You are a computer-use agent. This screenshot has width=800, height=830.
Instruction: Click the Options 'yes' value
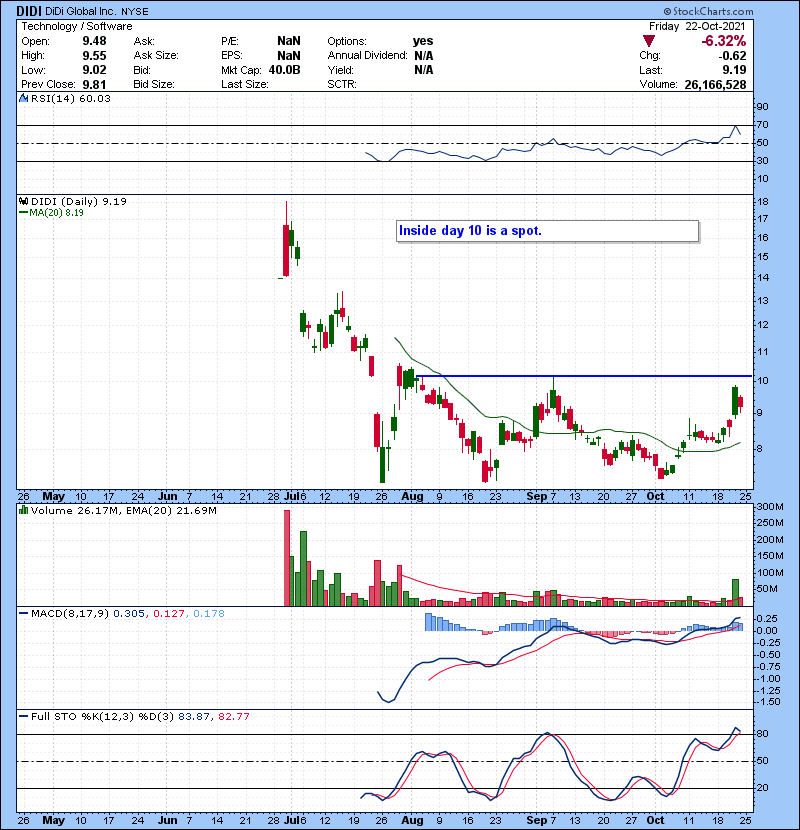pyautogui.click(x=423, y=41)
